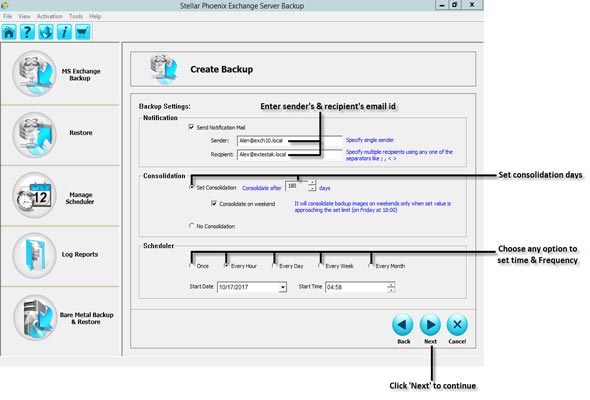The image size is (590, 400).
Task: Open the File menu
Action: 8,17
